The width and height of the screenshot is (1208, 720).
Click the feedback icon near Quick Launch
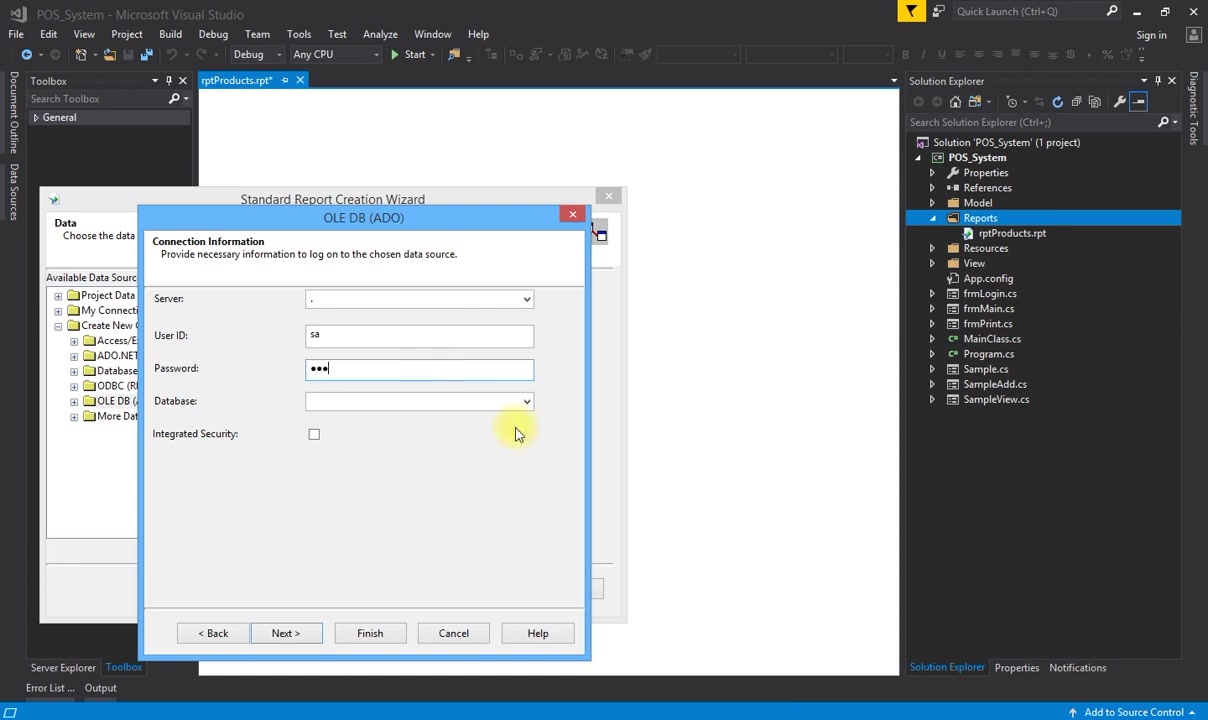938,12
